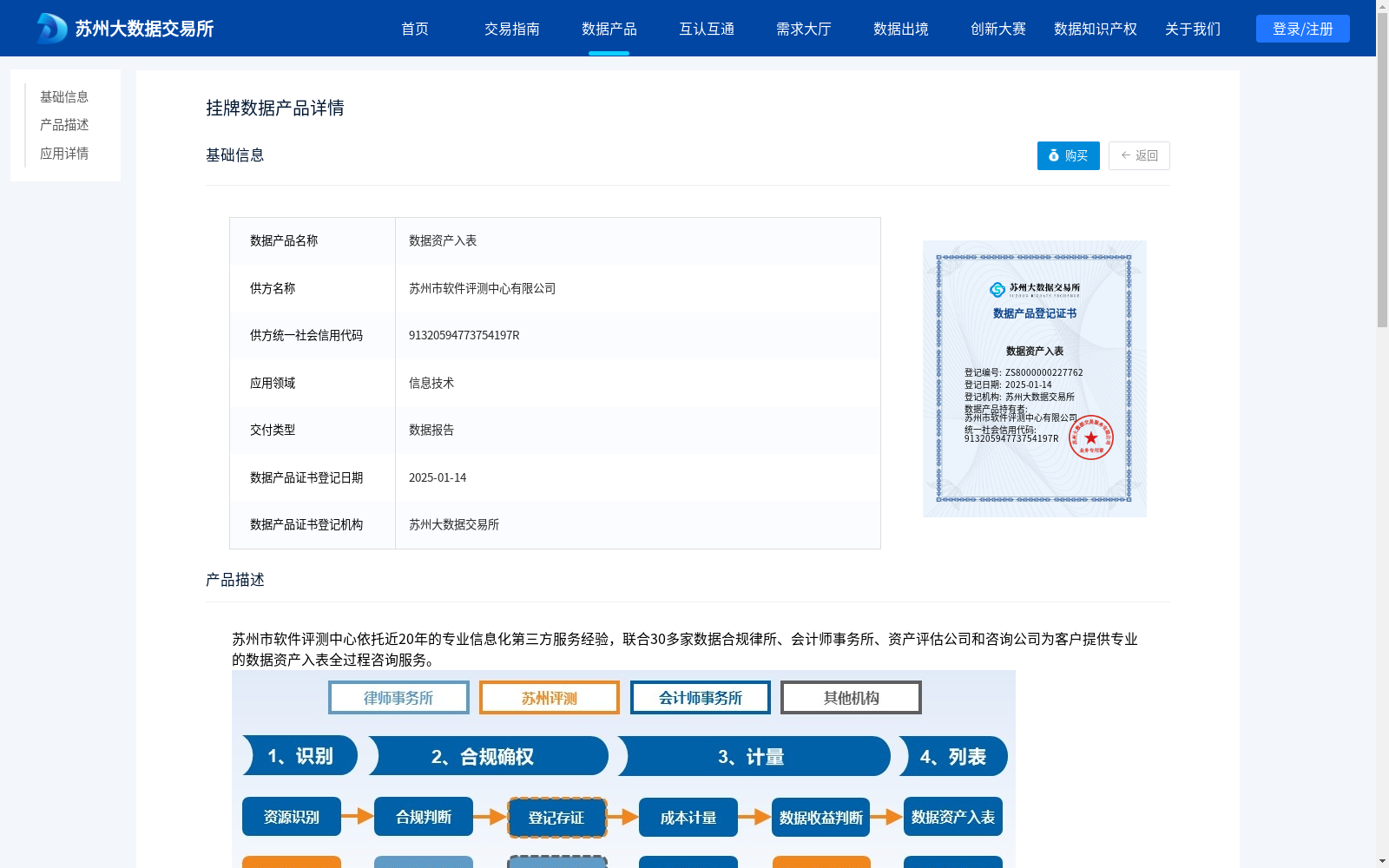The height and width of the screenshot is (868, 1389).
Task: Select the 数据产品 nav tab
Action: [609, 29]
